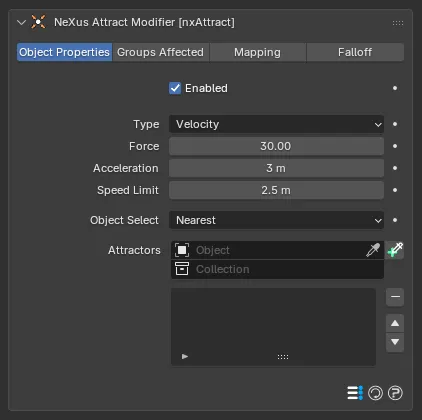Move attractor up in the list
The width and height of the screenshot is (422, 420).
click(x=395, y=323)
